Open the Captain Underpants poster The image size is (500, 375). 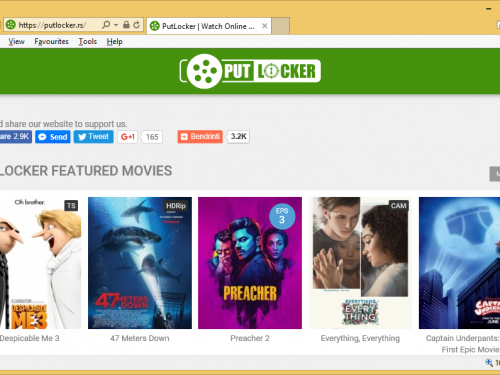459,263
